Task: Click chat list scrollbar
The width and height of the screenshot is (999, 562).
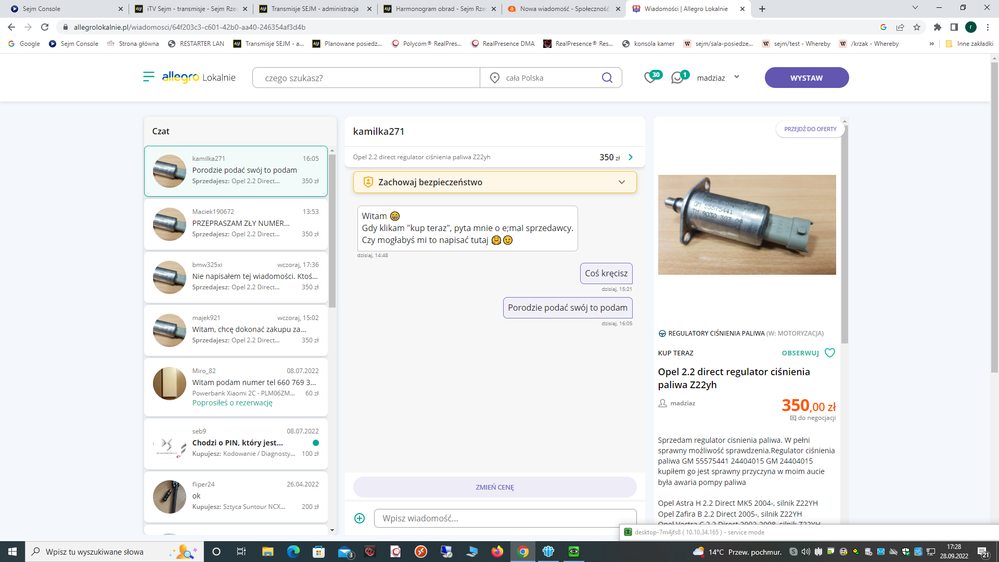Action: pos(332,229)
